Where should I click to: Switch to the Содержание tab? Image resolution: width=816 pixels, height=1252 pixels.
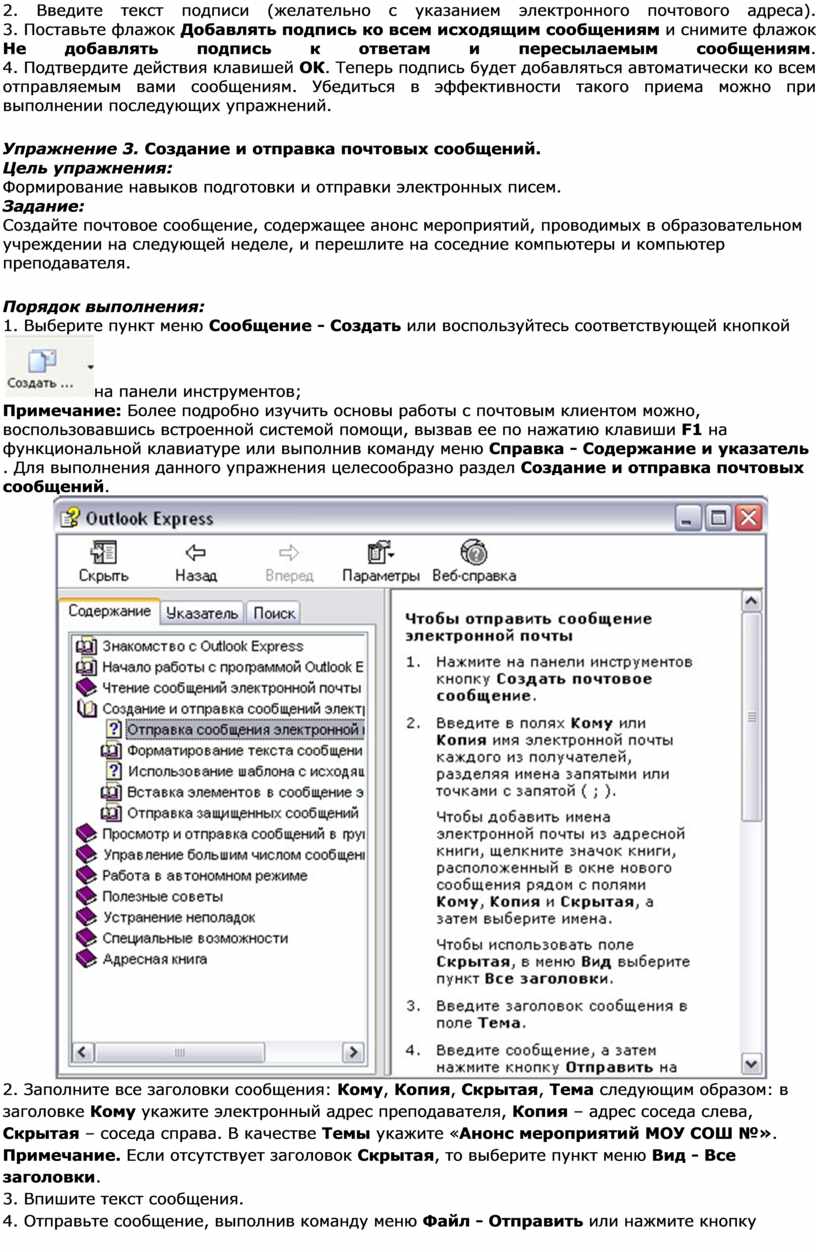110,611
